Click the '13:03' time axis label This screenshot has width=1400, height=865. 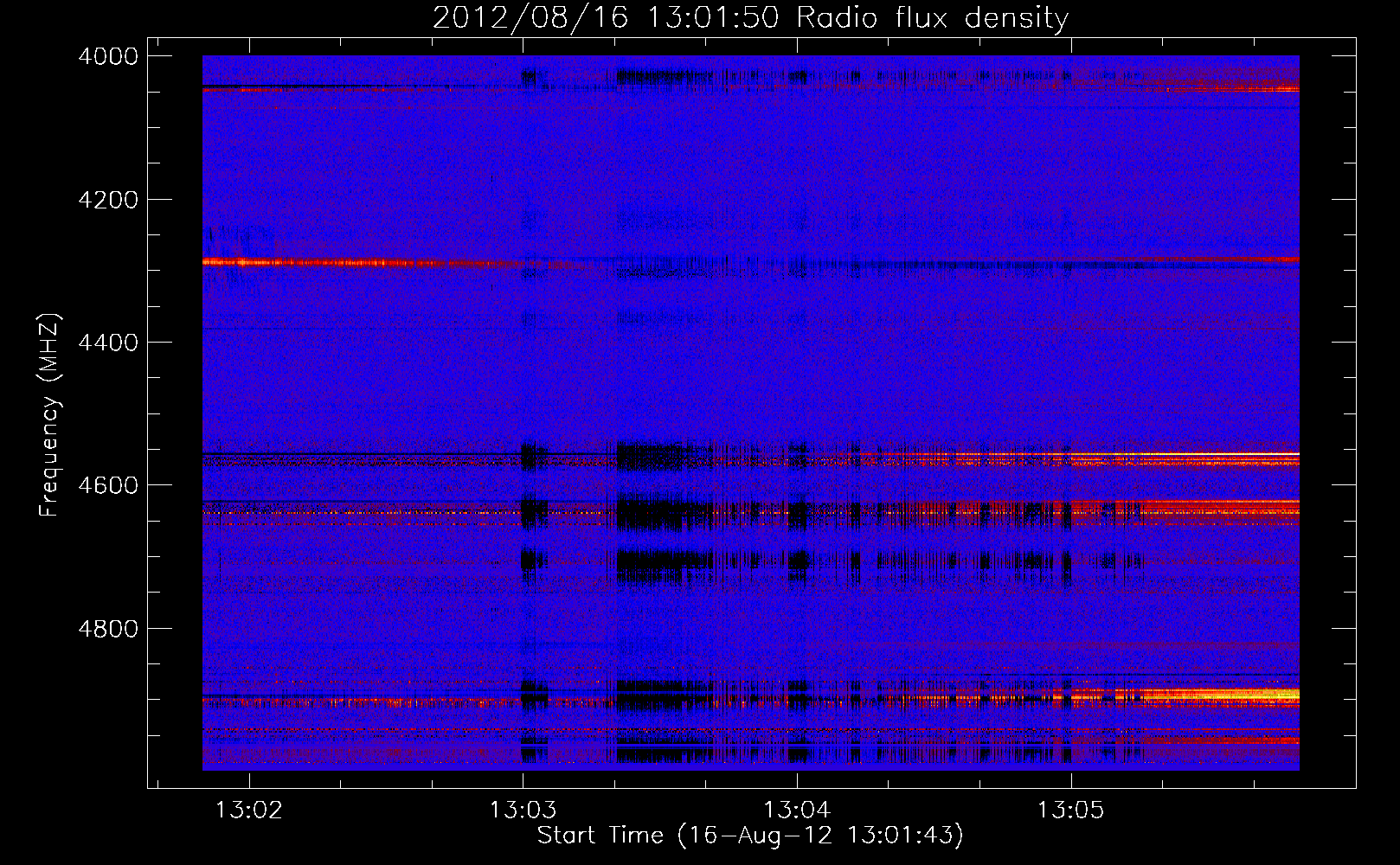point(523,810)
